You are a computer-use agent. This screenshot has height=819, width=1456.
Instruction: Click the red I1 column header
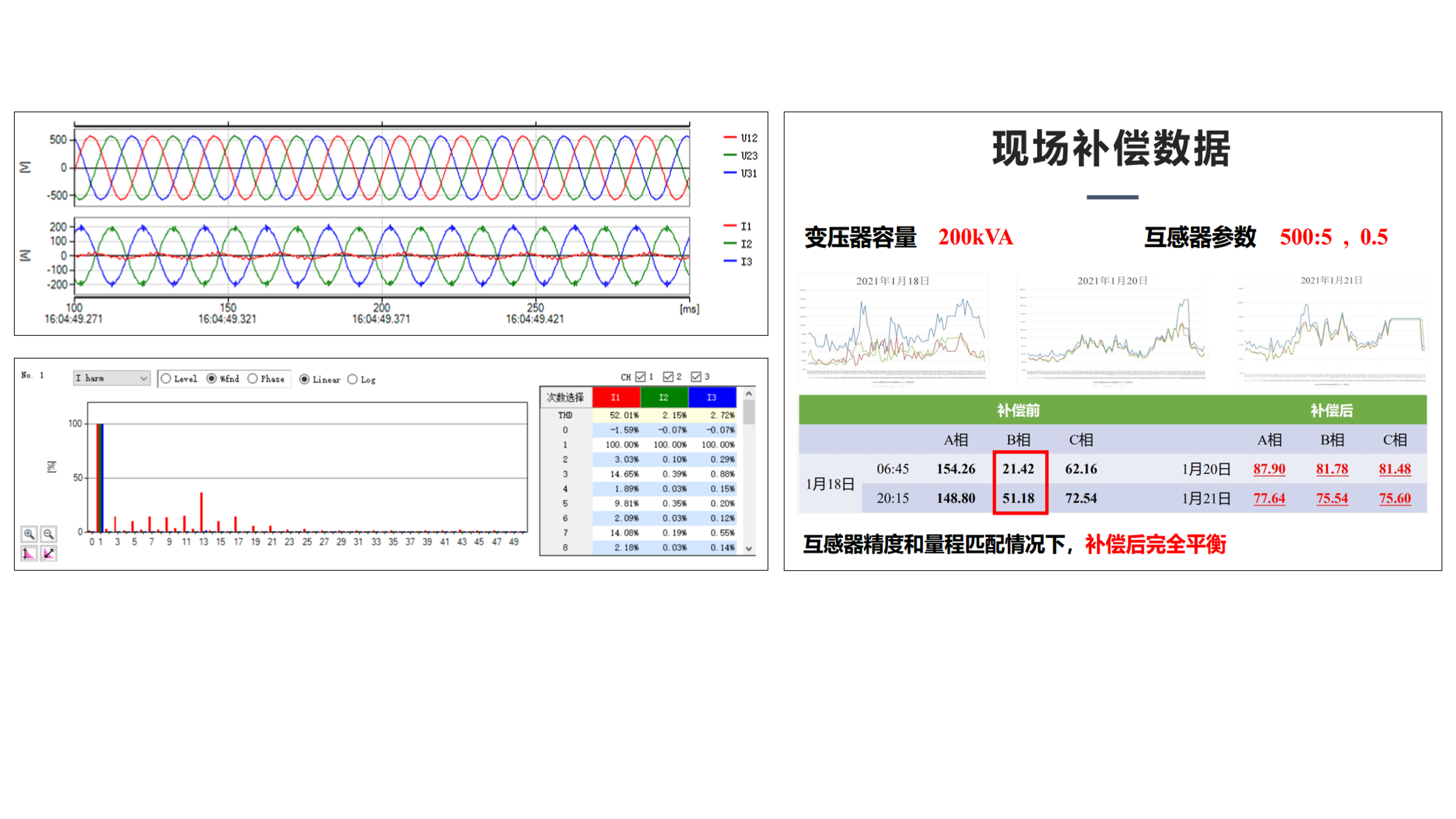[x=615, y=397]
